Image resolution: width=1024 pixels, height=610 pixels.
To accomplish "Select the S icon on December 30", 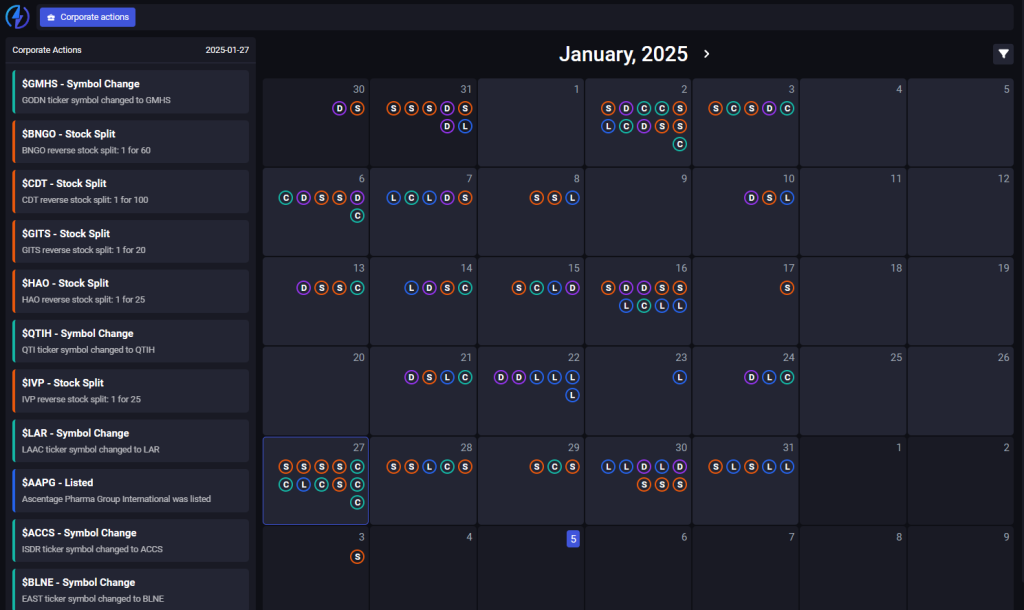I will (x=357, y=108).
